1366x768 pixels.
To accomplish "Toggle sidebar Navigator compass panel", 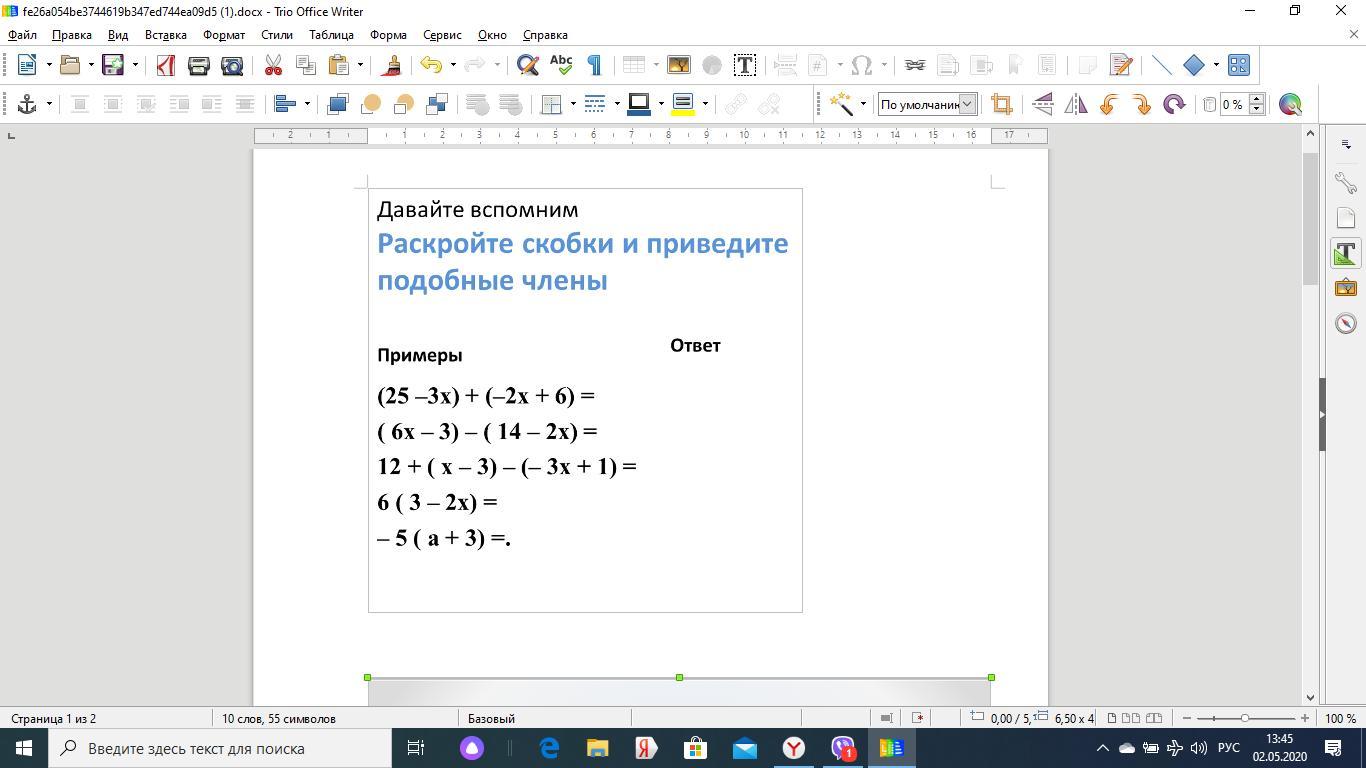I will pyautogui.click(x=1346, y=323).
